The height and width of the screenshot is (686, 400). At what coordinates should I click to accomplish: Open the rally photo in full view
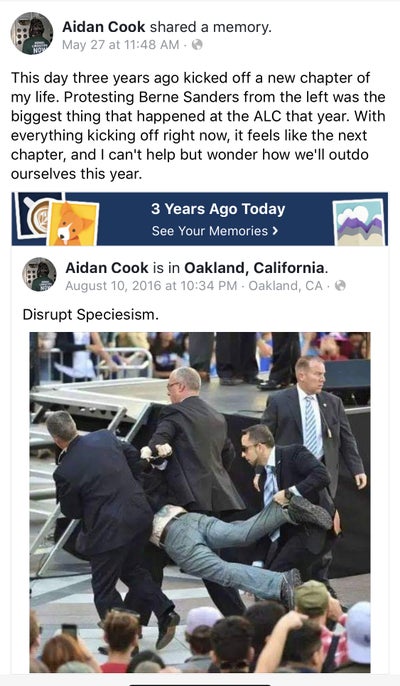(x=200, y=502)
